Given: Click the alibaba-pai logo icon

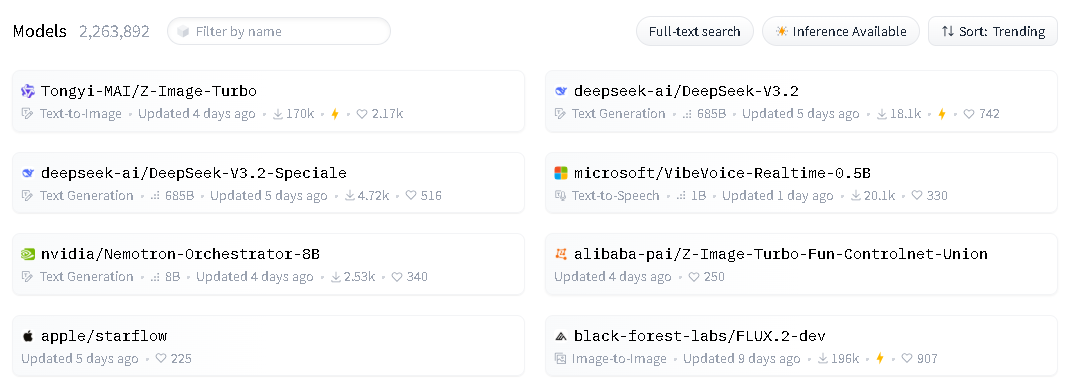Looking at the screenshot, I should (x=560, y=255).
